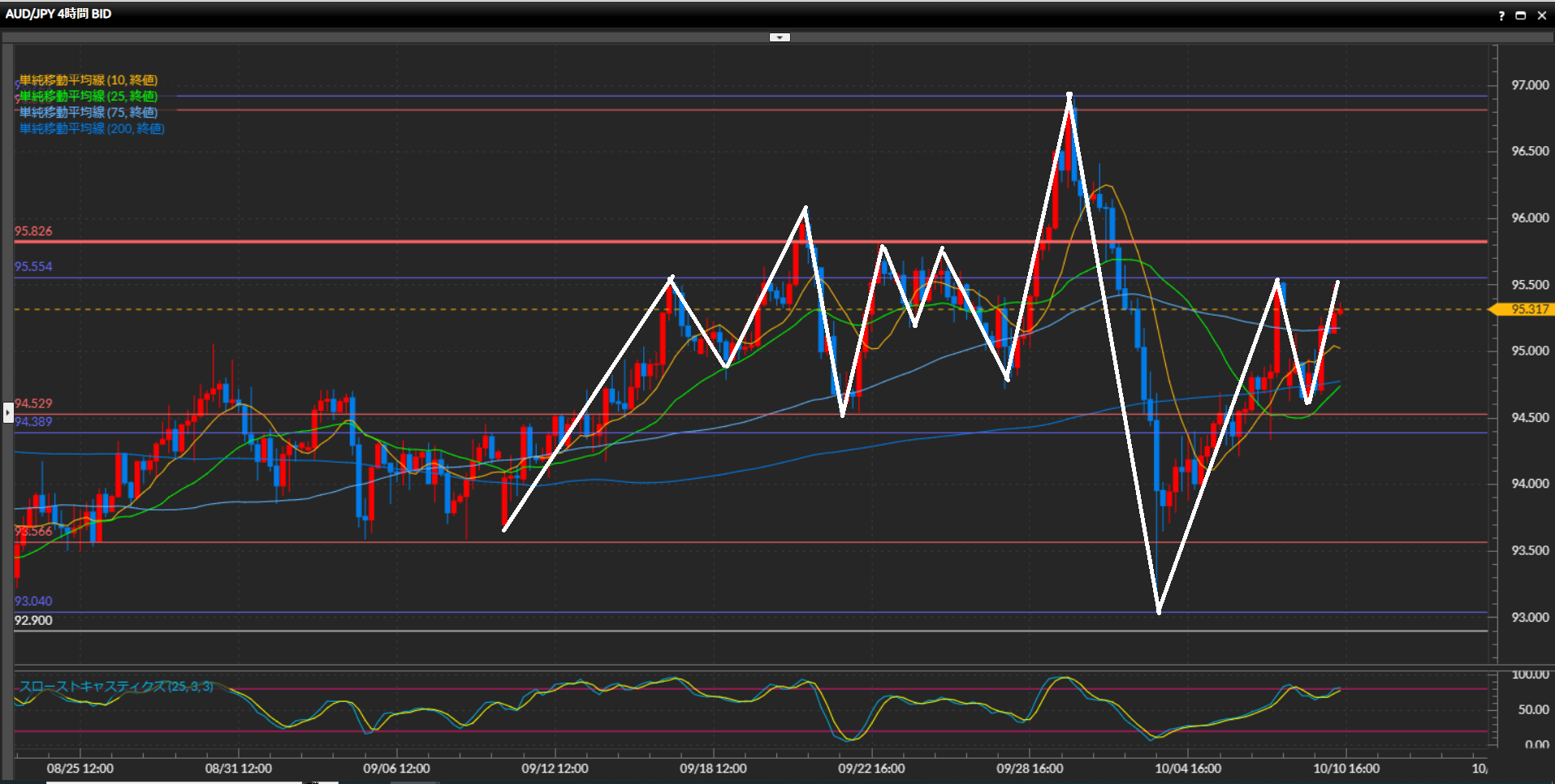Image resolution: width=1555 pixels, height=784 pixels.
Task: Click the white trendline low near 93.000
Action: (x=1159, y=611)
